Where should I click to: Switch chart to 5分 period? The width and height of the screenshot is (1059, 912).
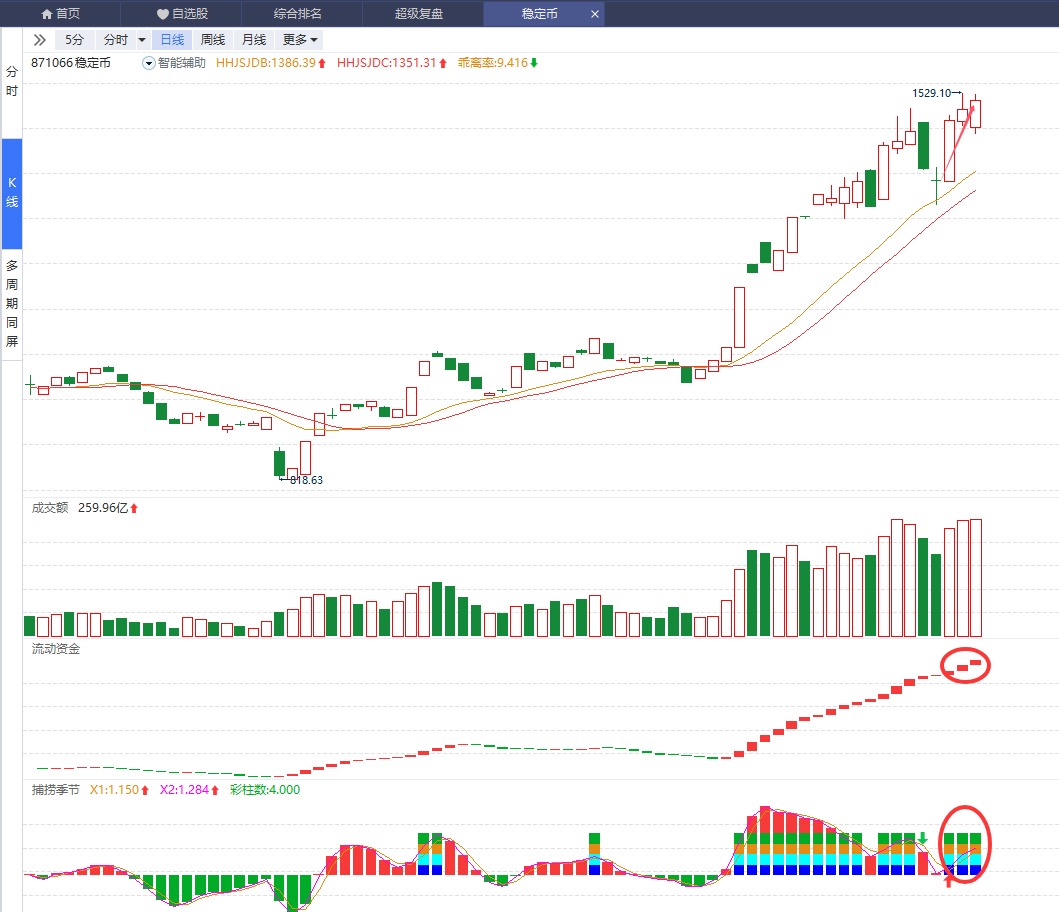74,40
